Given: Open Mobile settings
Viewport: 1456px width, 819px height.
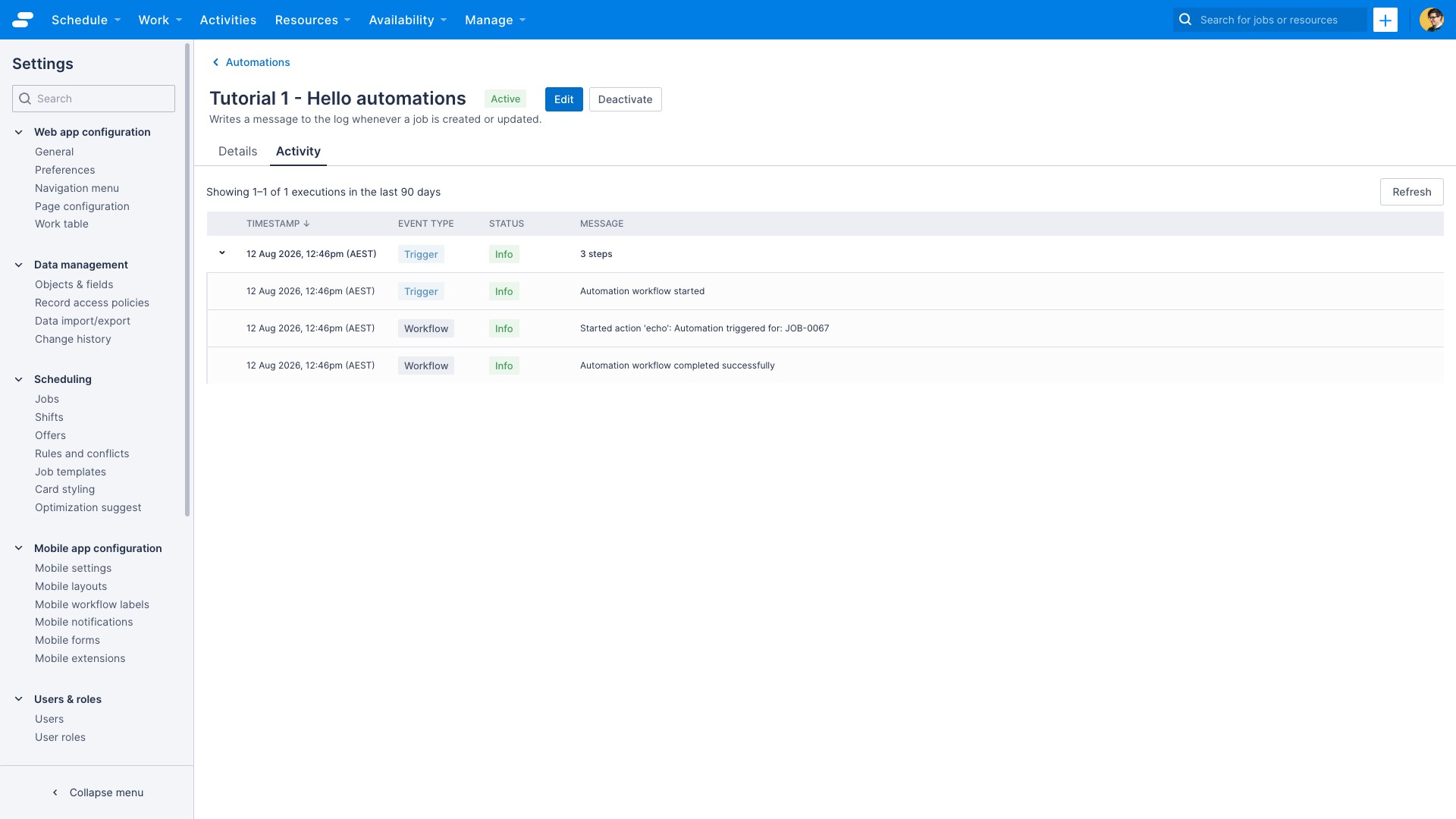Looking at the screenshot, I should (x=73, y=568).
